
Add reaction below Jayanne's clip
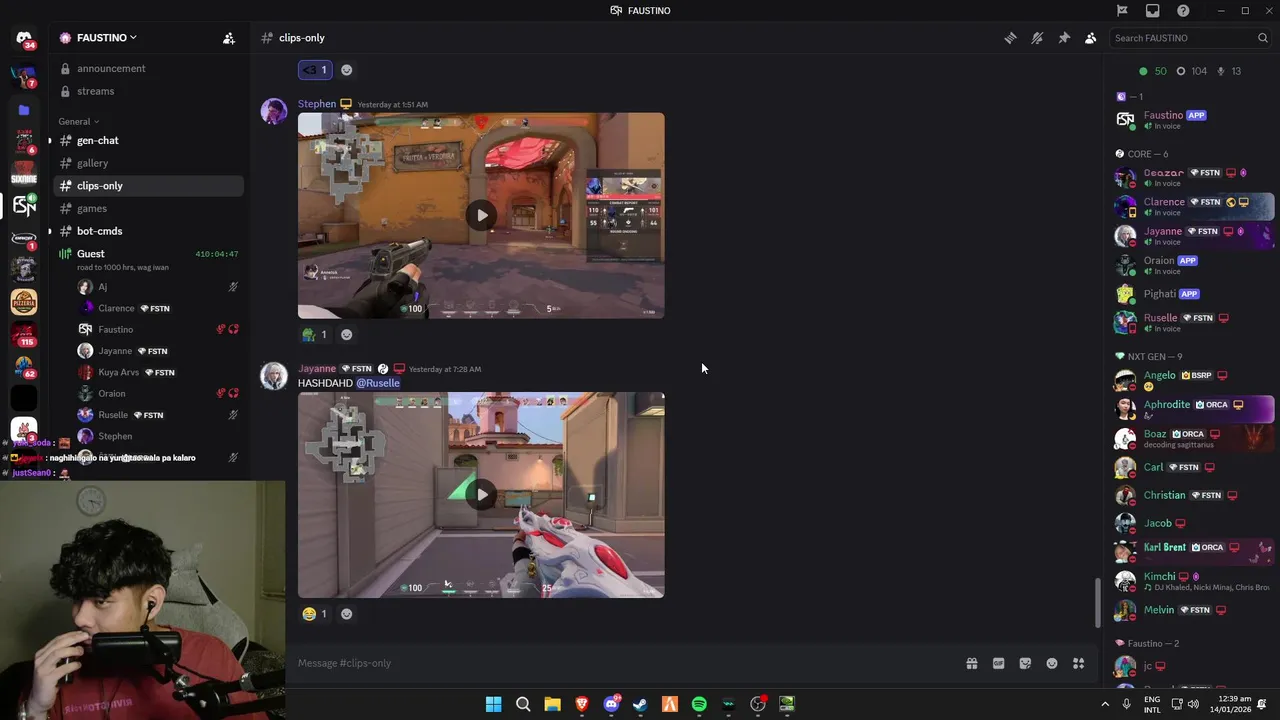click(x=347, y=614)
